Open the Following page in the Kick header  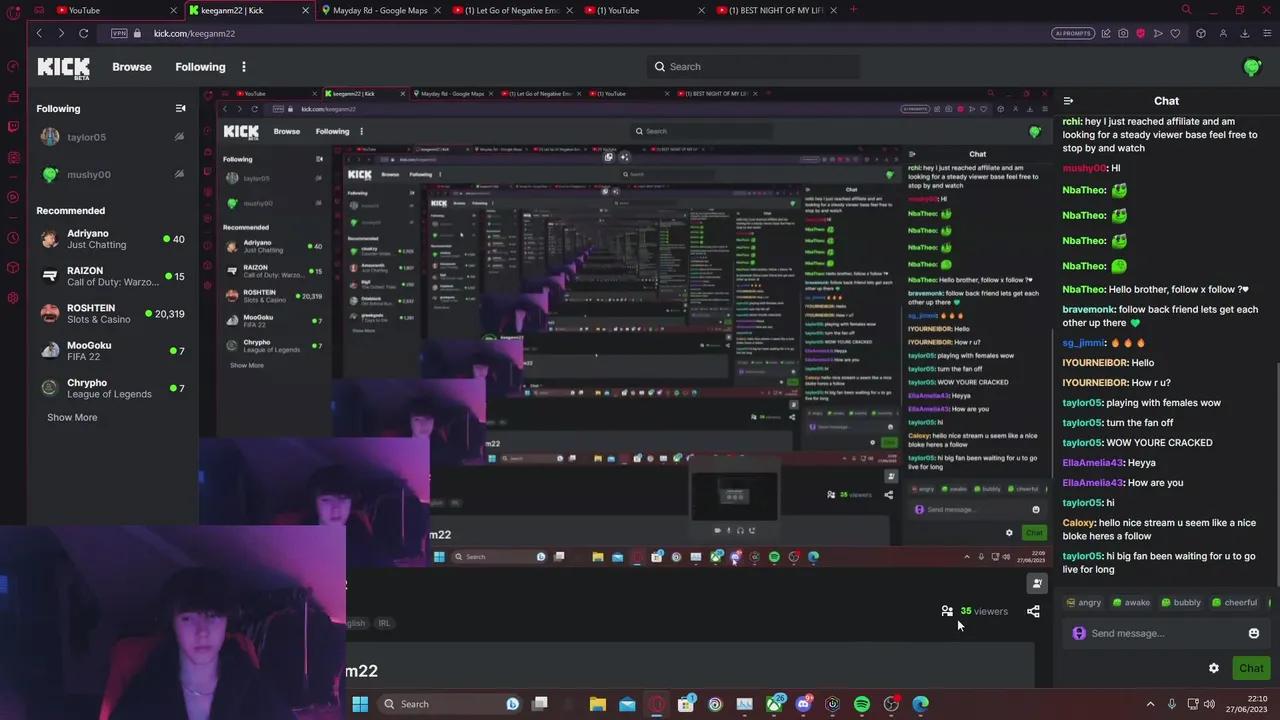[x=200, y=67]
